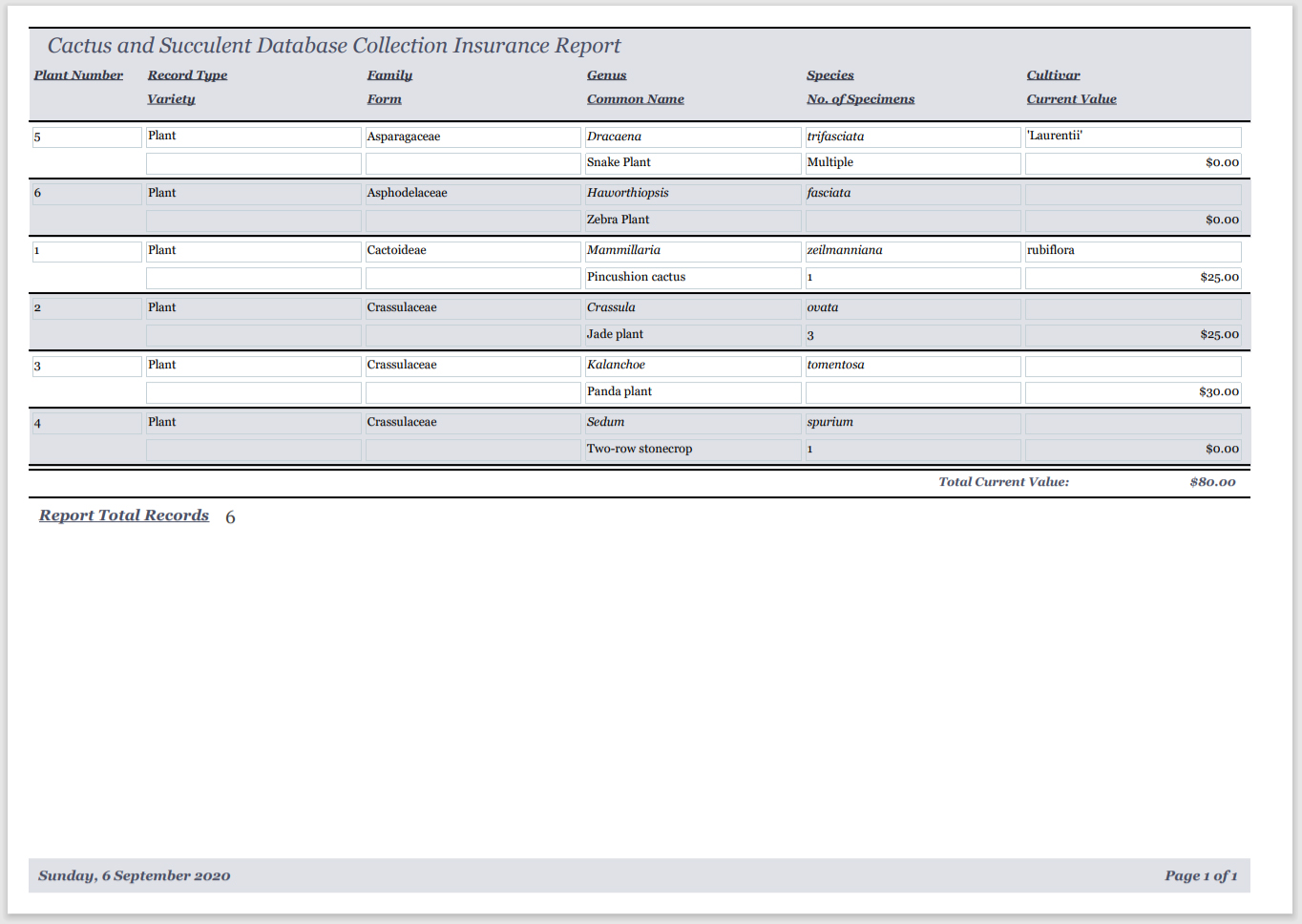This screenshot has width=1302, height=924.
Task: Select the Kalanchoe genus field
Action: pos(693,366)
